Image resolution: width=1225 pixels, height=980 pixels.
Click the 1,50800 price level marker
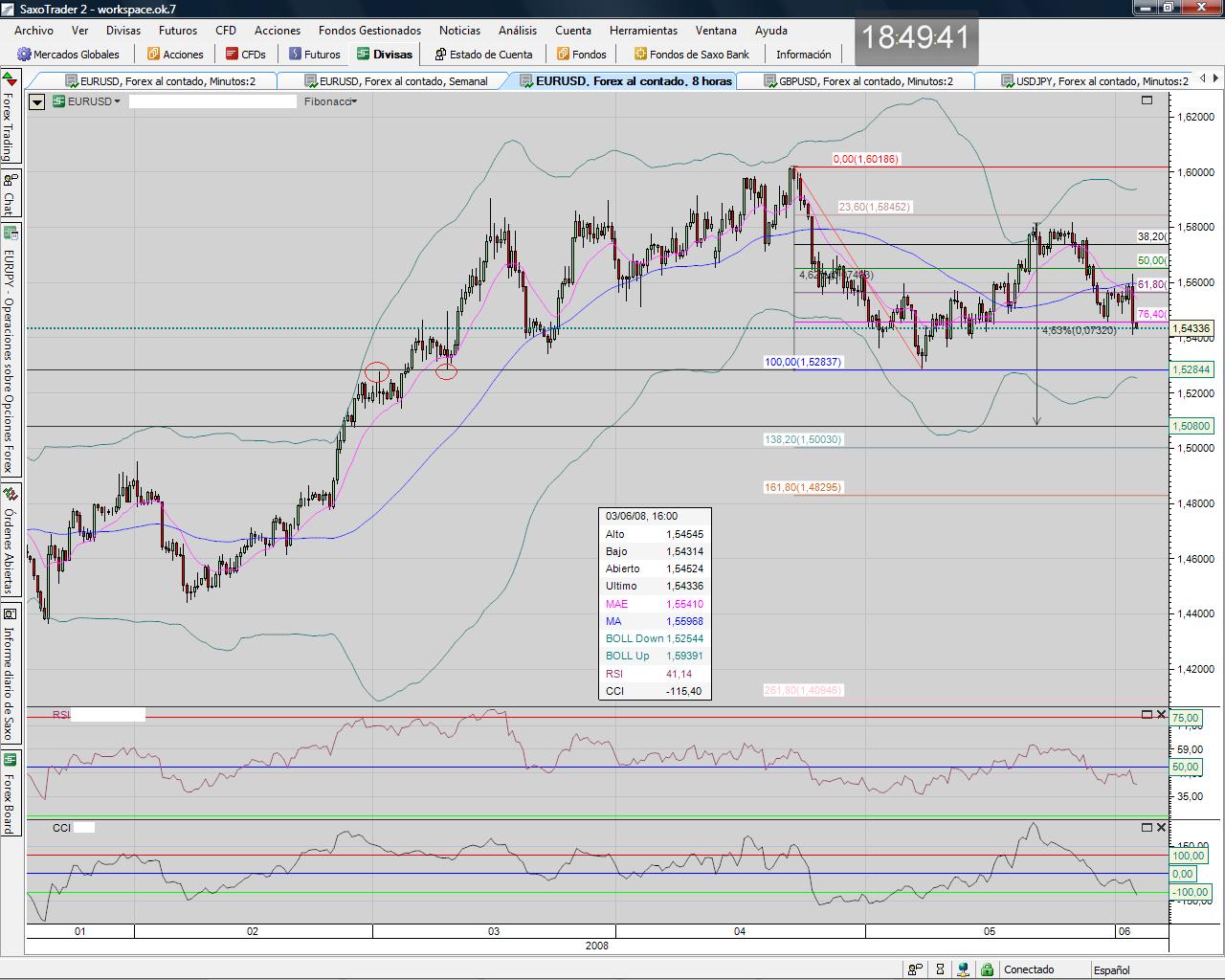[1191, 426]
